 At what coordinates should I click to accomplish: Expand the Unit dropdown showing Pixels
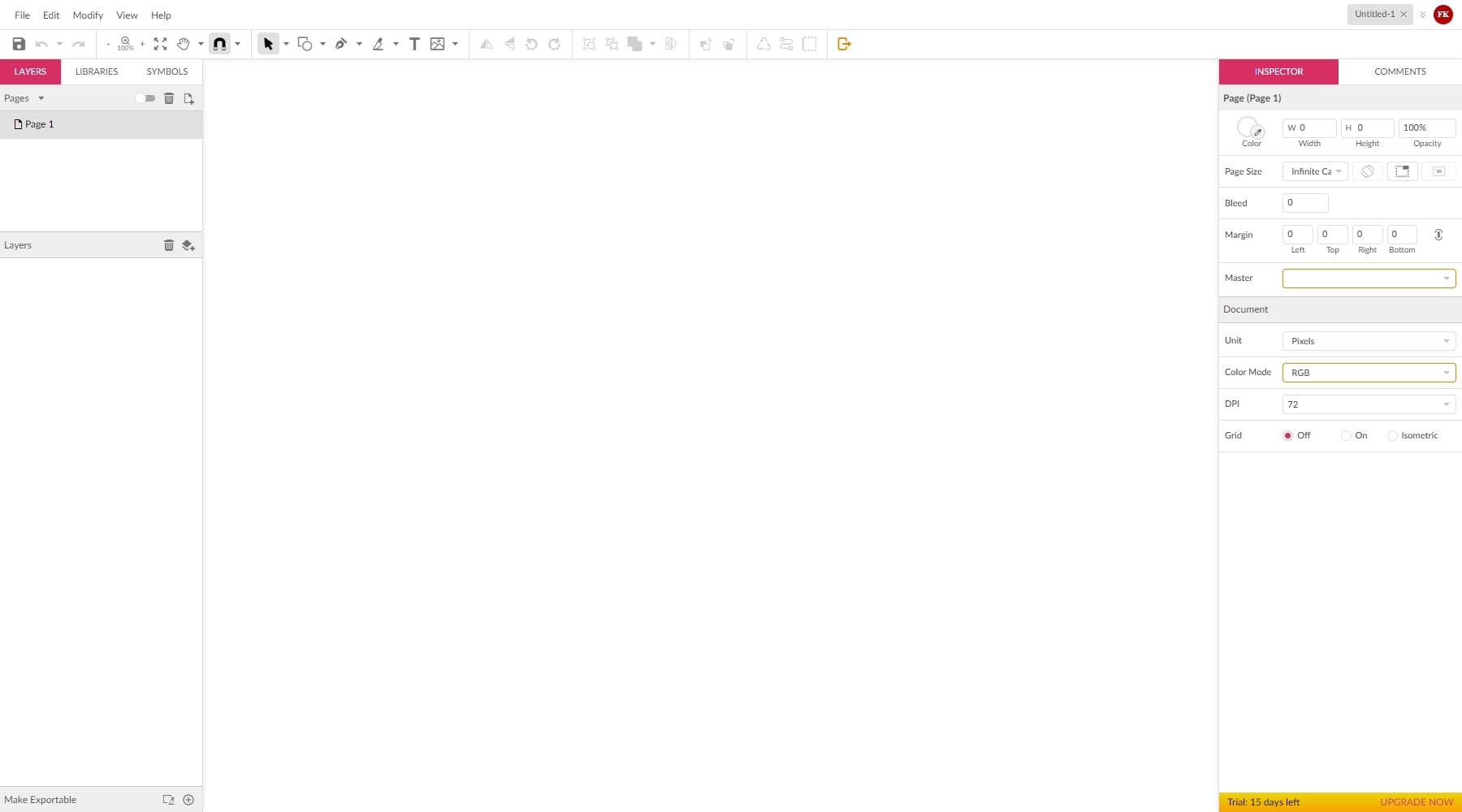[x=1369, y=340]
